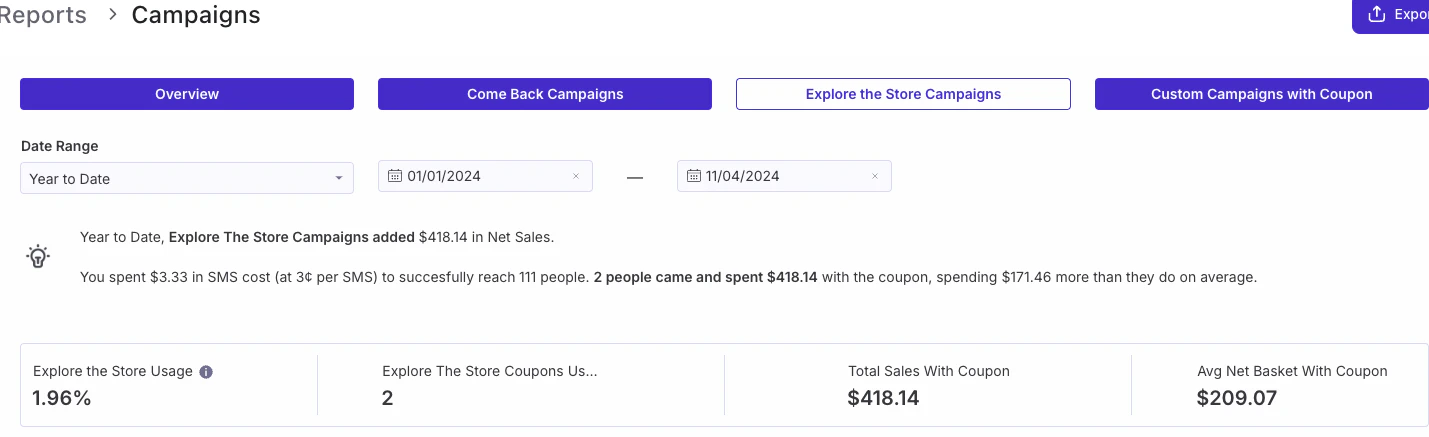This screenshot has height=437, width=1429.
Task: Click the lightbulb insight icon
Action: (37, 256)
